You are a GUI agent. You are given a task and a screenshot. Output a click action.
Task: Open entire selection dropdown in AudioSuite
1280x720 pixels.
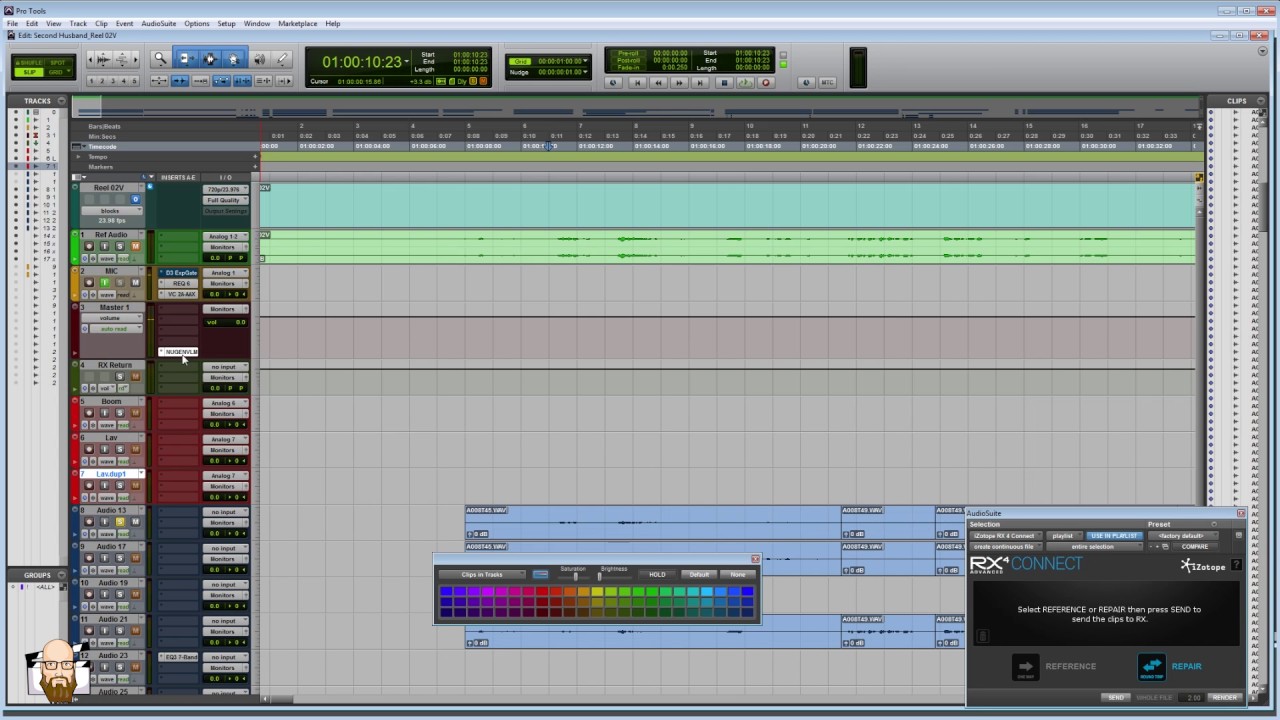click(1094, 547)
